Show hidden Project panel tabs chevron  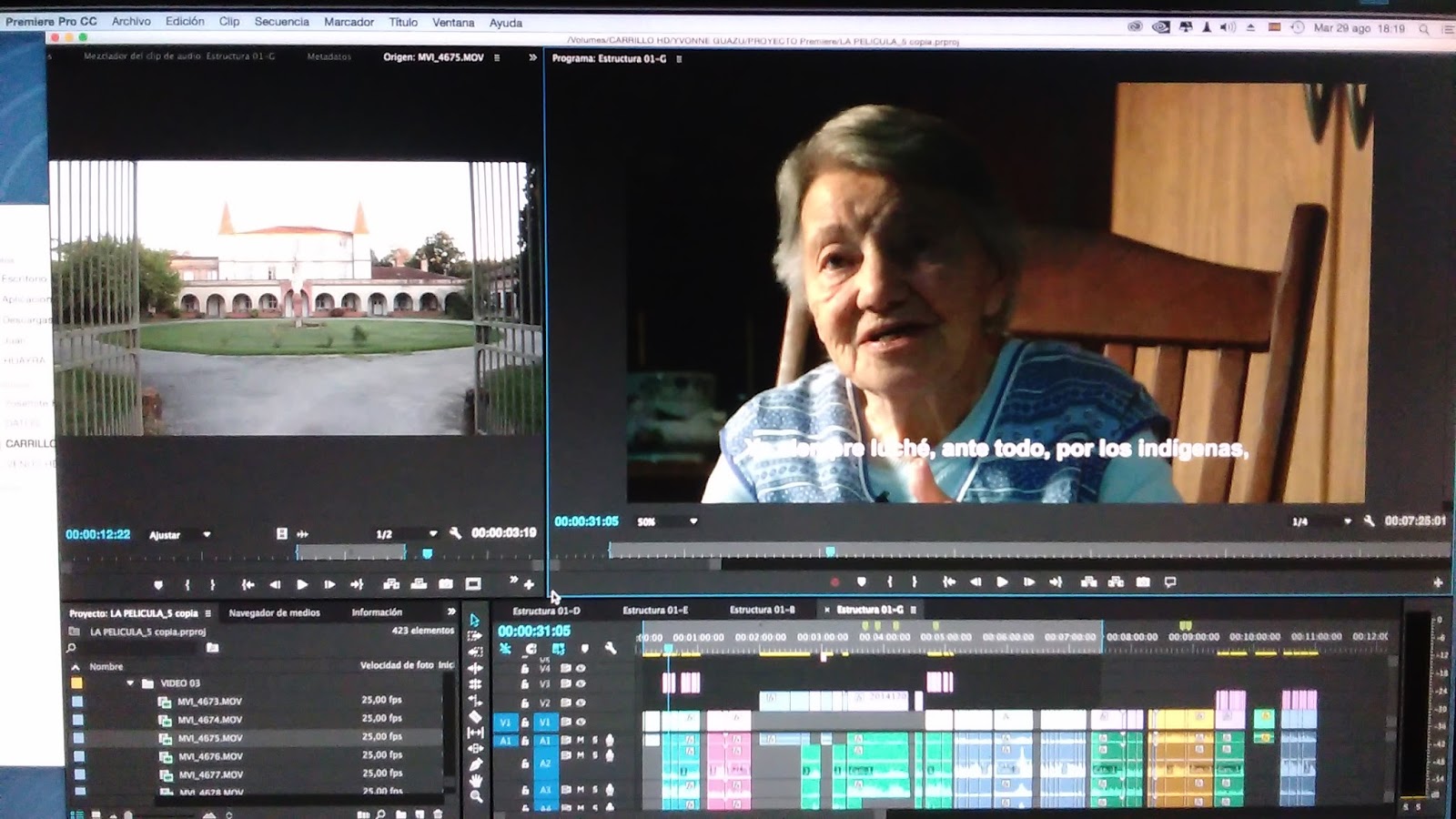(x=451, y=612)
